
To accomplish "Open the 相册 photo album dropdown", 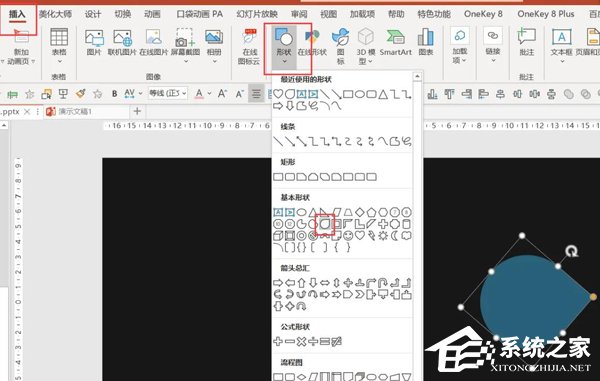I will tap(214, 46).
